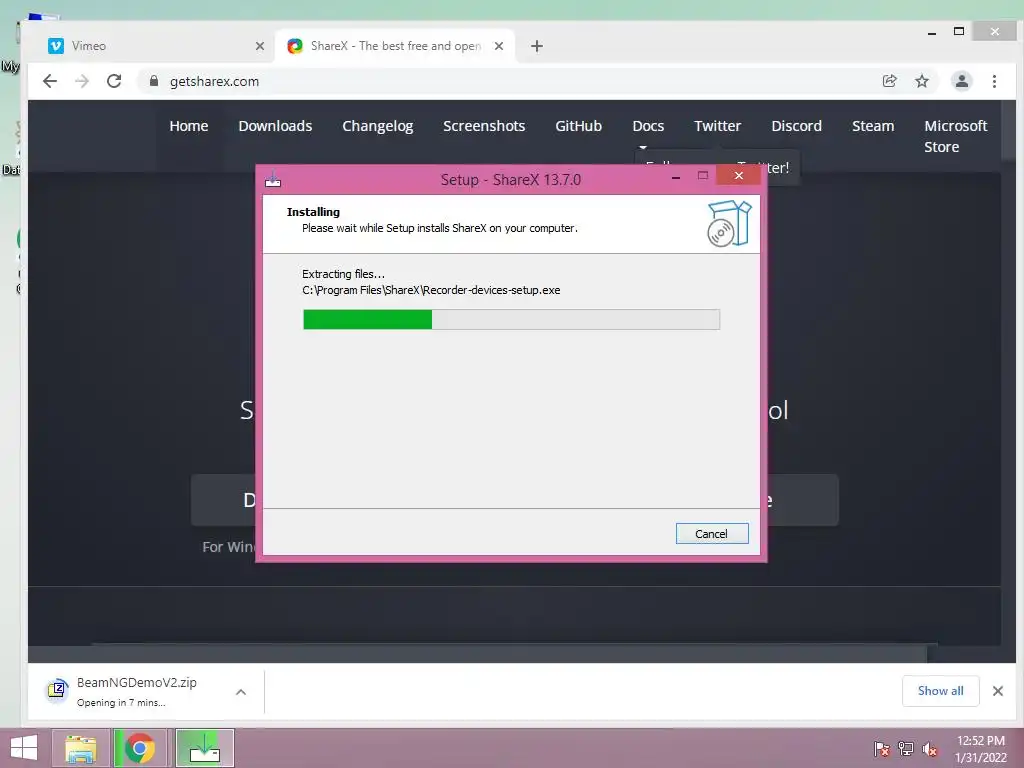Open the Steam nav link
1024x768 pixels.
(872, 126)
